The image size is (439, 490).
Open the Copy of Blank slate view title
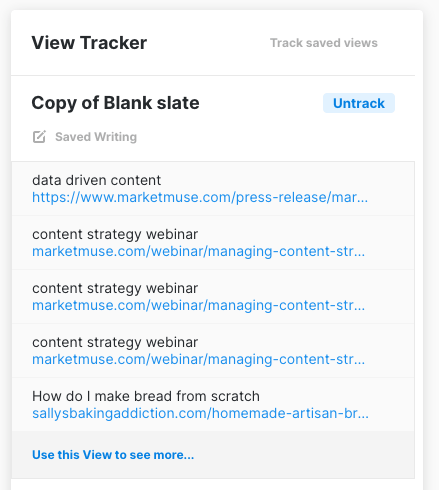(x=115, y=103)
